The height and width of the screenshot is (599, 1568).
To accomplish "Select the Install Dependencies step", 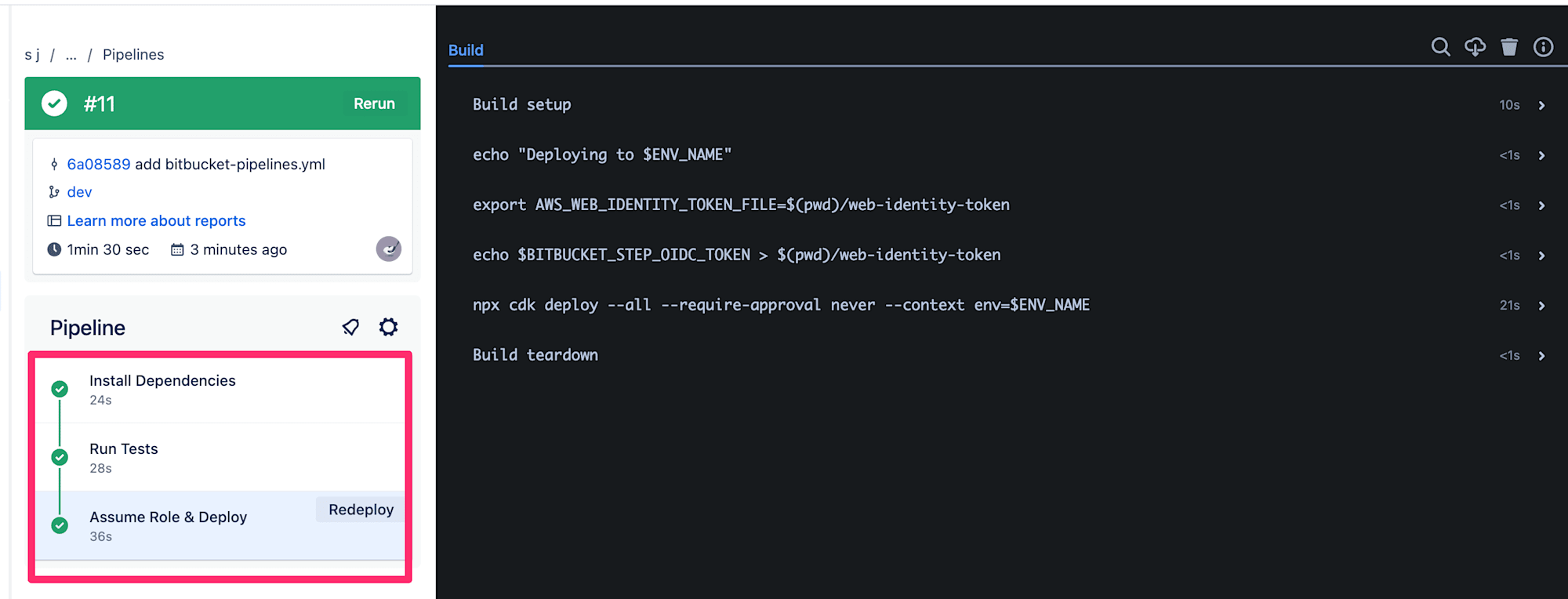I will [x=220, y=390].
